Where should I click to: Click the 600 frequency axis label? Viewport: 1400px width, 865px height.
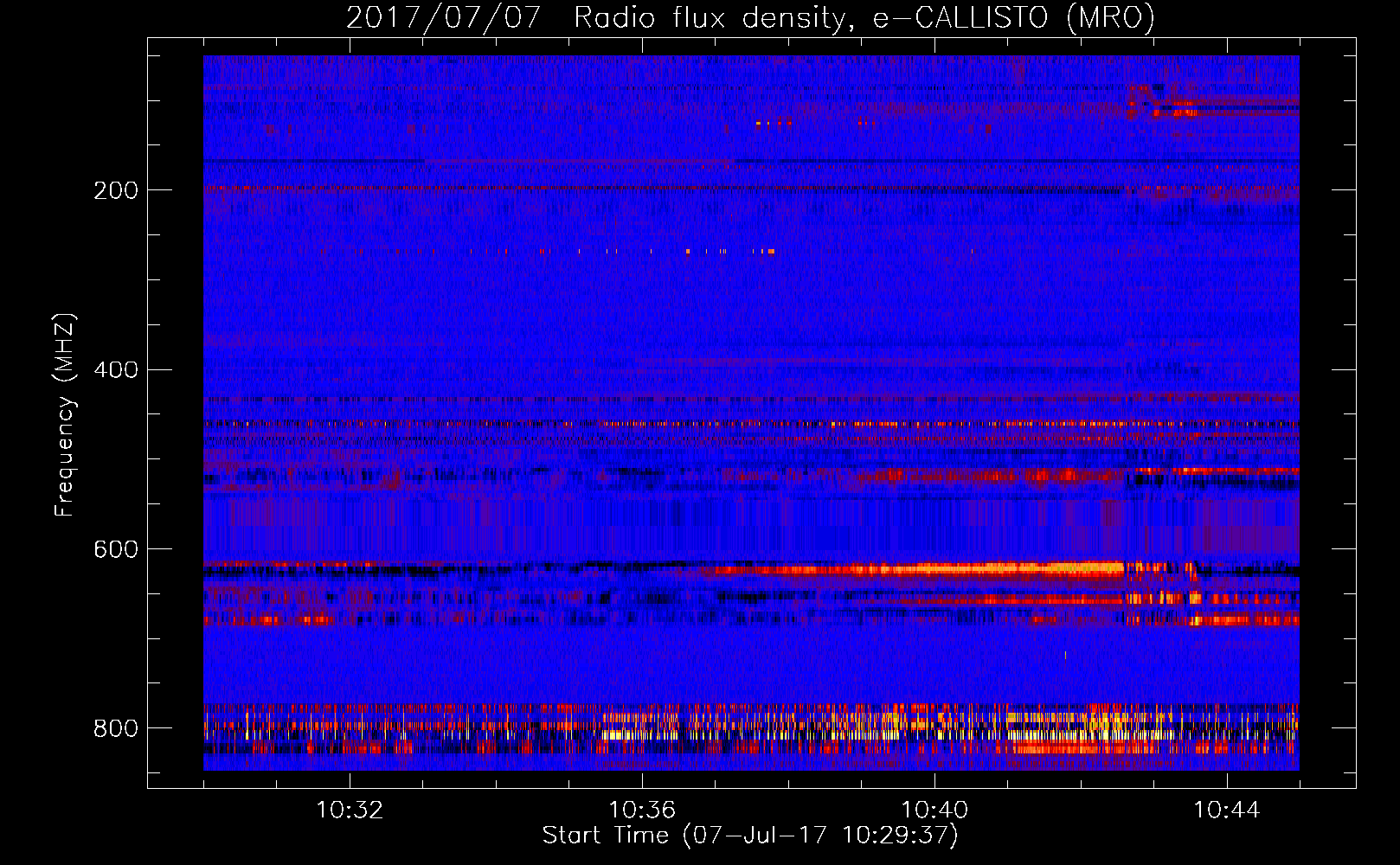[x=116, y=549]
